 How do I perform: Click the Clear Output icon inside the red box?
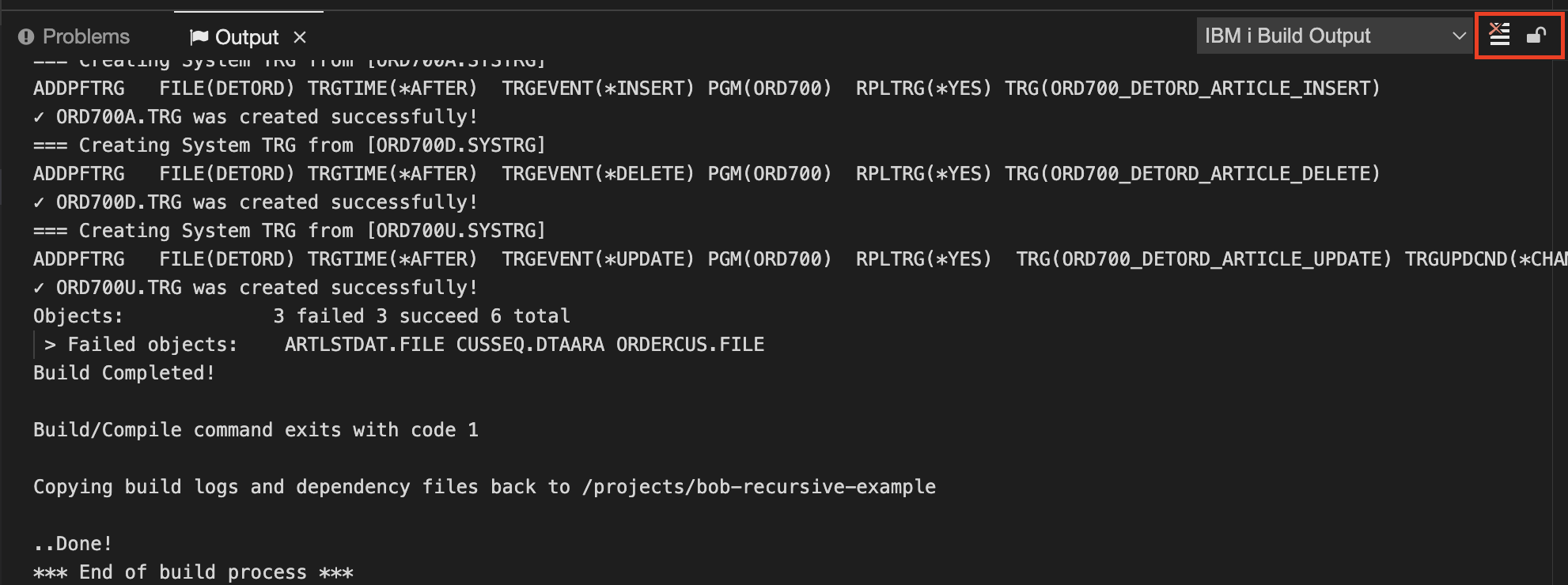point(1498,36)
